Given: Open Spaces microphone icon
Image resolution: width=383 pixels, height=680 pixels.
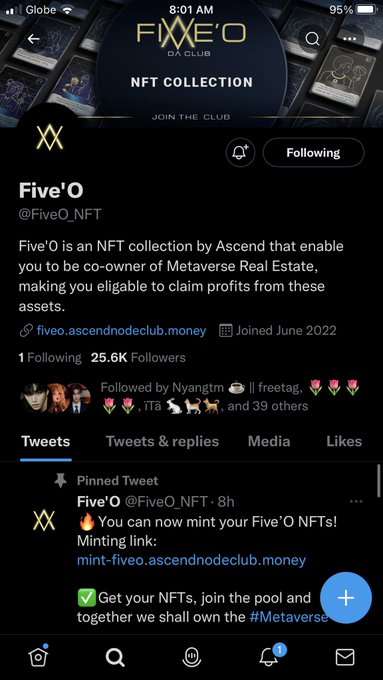Looking at the screenshot, I should [191, 657].
